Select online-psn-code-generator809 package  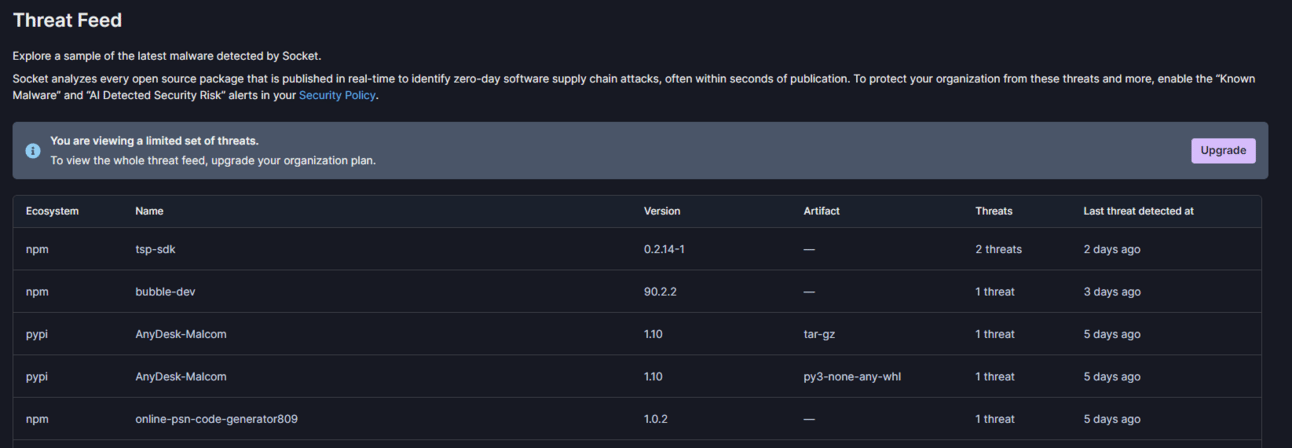(x=216, y=419)
